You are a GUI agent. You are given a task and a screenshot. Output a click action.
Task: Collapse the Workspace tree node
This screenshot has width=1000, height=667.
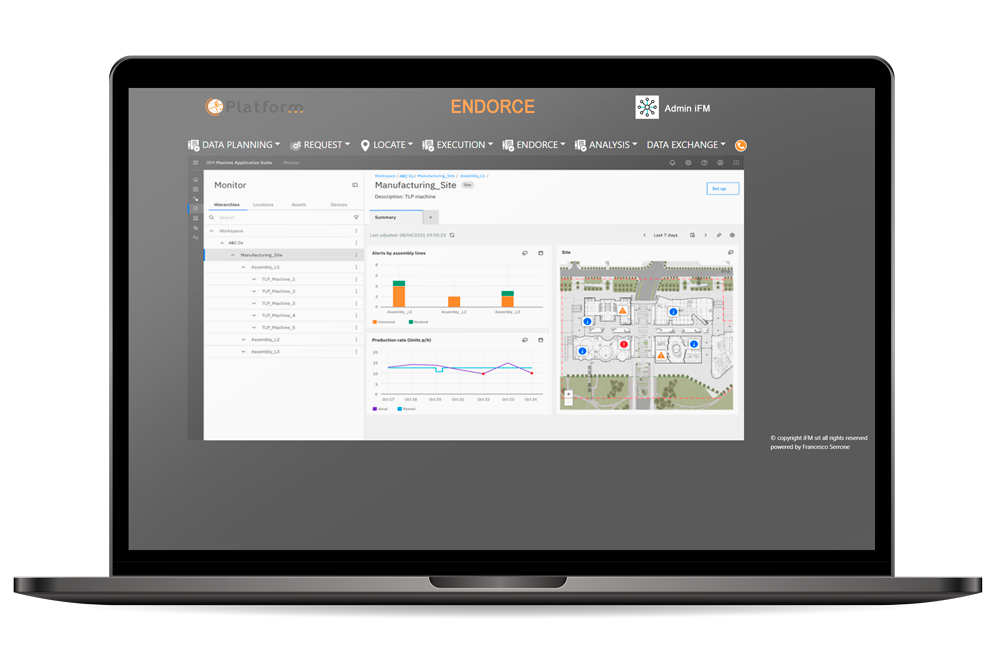tap(211, 231)
